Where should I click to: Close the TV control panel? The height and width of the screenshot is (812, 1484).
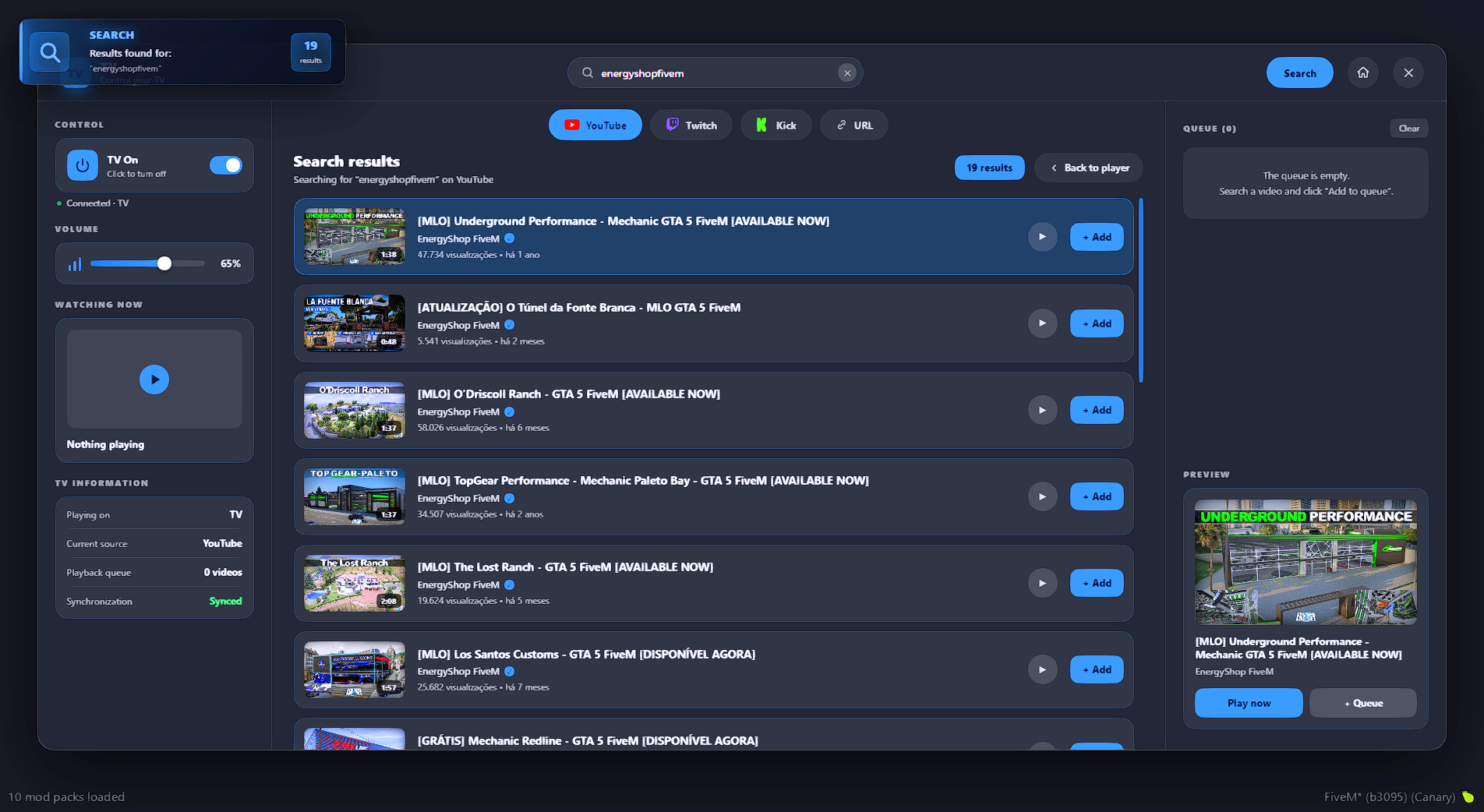(1408, 72)
